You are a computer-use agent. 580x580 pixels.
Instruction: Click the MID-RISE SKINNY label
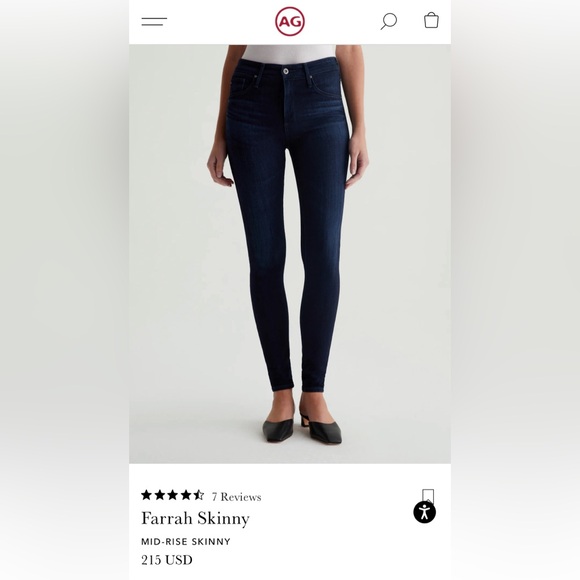186,542
